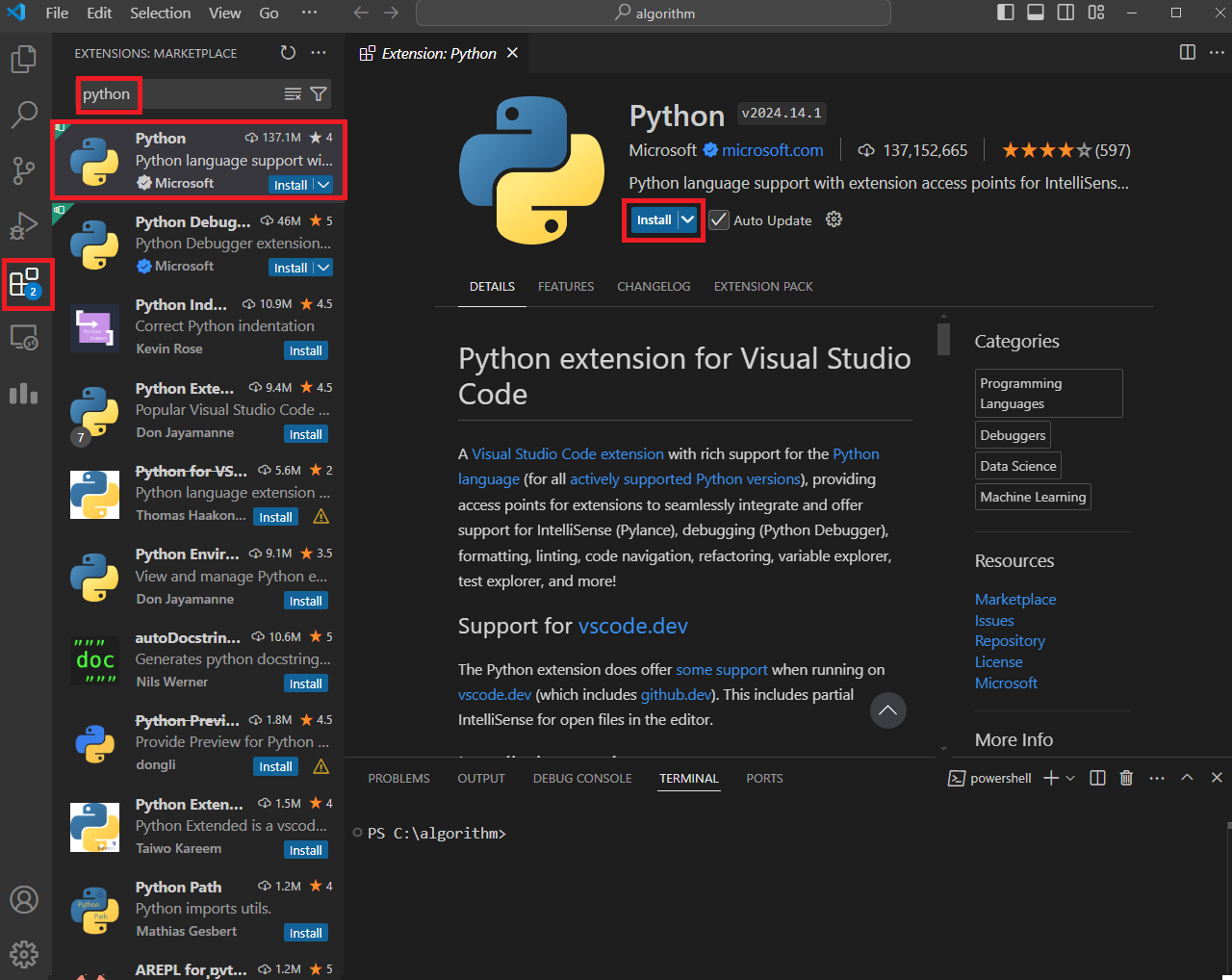Open the vscode.dev heading link

(x=633, y=626)
